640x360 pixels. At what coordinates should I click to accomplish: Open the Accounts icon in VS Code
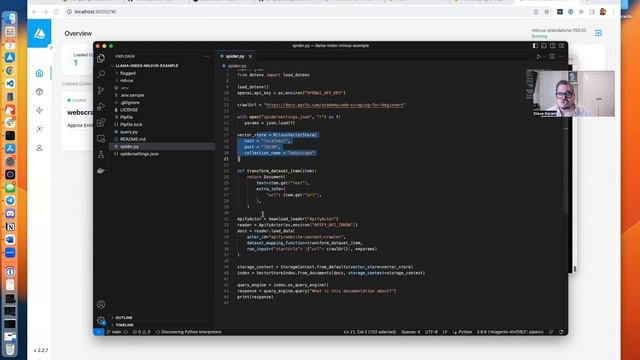[x=101, y=304]
